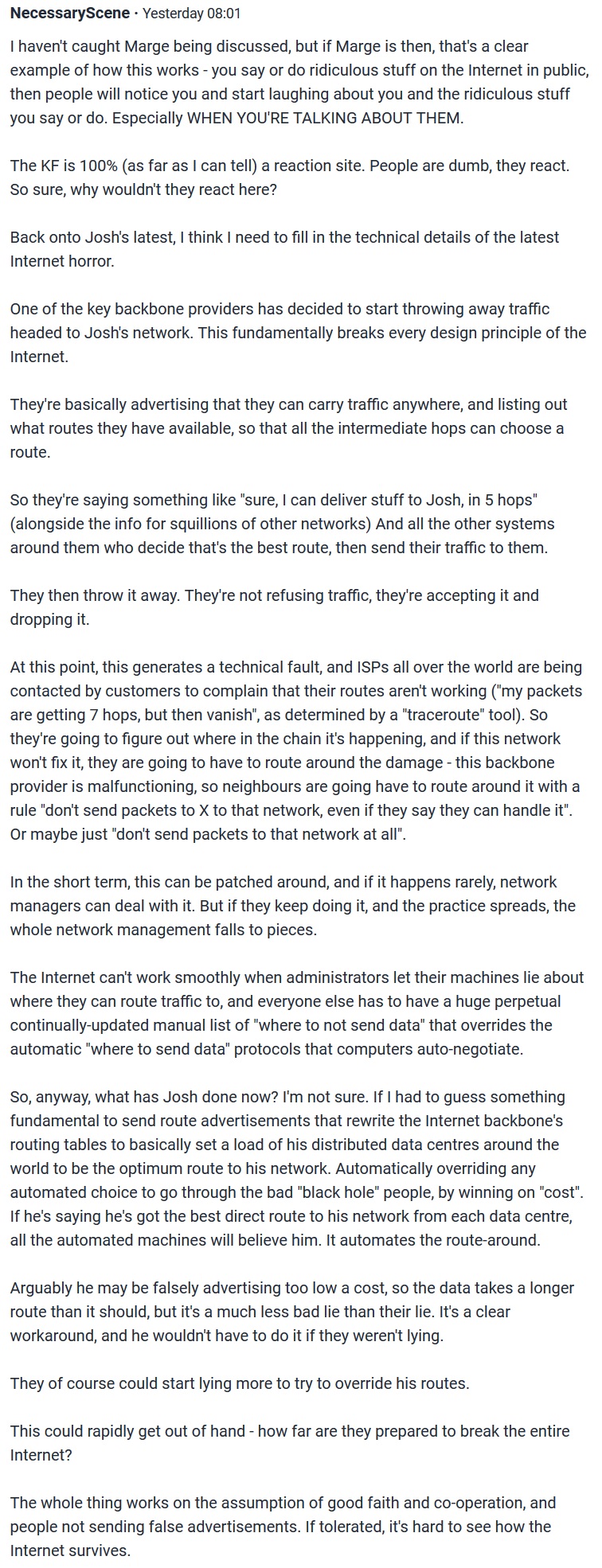This screenshot has width=602, height=1568.
Task: Open the NecessaryScene user profile
Action: pos(70,14)
